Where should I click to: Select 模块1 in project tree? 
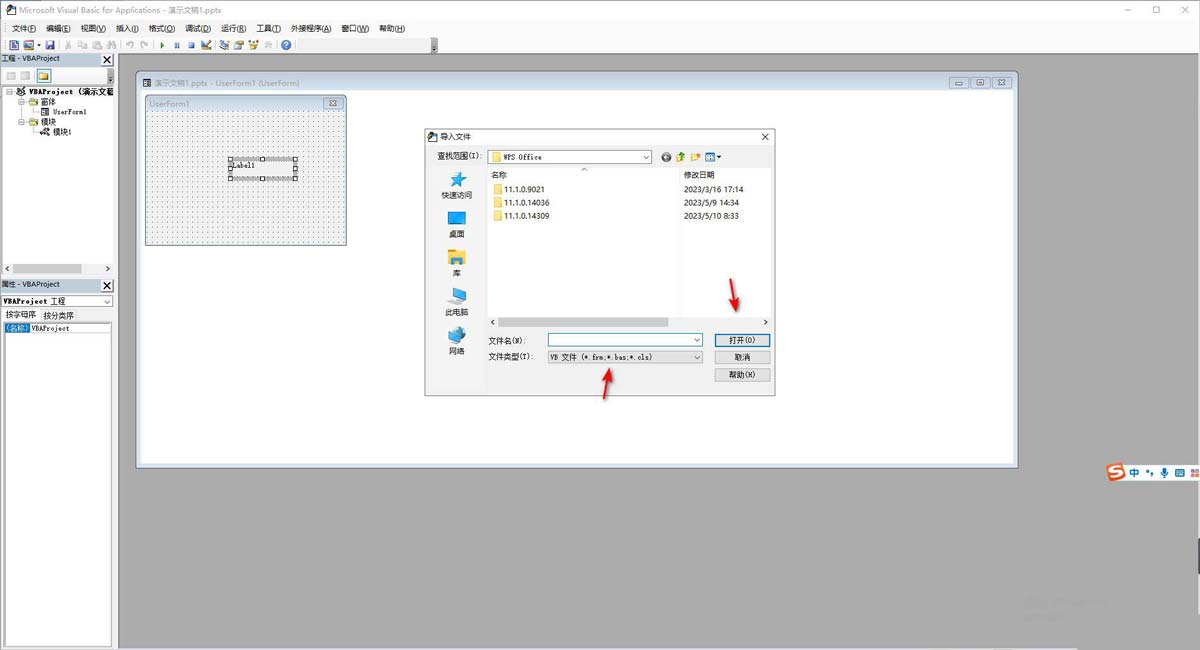coord(56,132)
